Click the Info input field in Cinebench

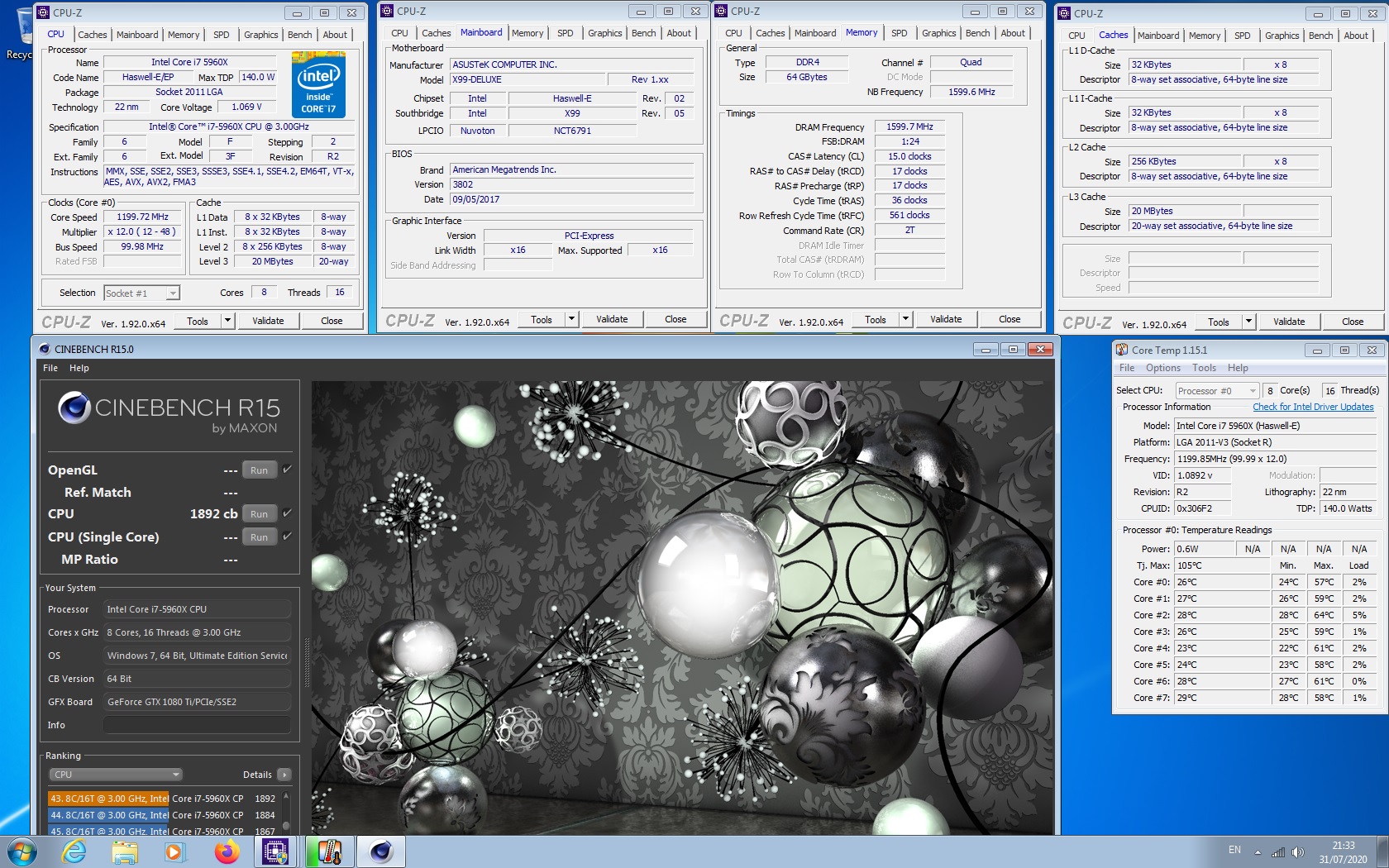point(197,725)
